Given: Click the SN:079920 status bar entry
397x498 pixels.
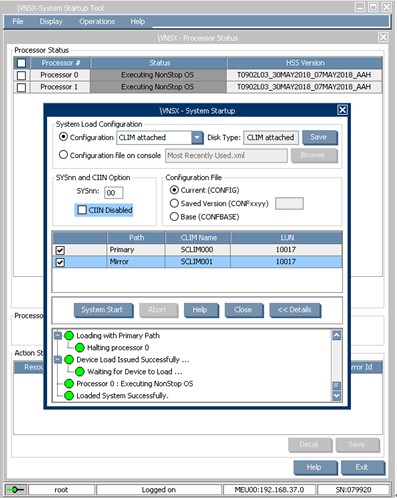Looking at the screenshot, I should [353, 490].
